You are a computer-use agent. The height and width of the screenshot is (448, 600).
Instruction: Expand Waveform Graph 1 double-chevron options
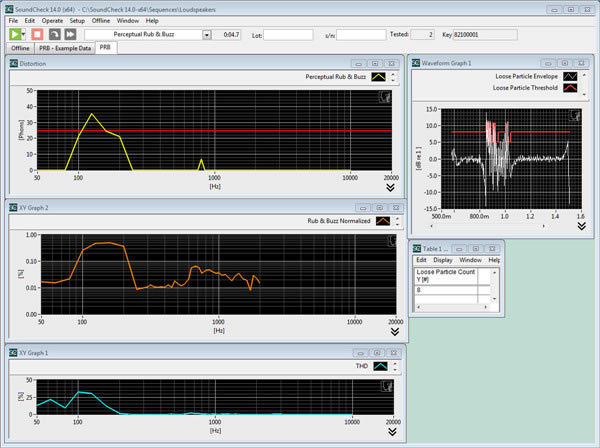[x=581, y=226]
